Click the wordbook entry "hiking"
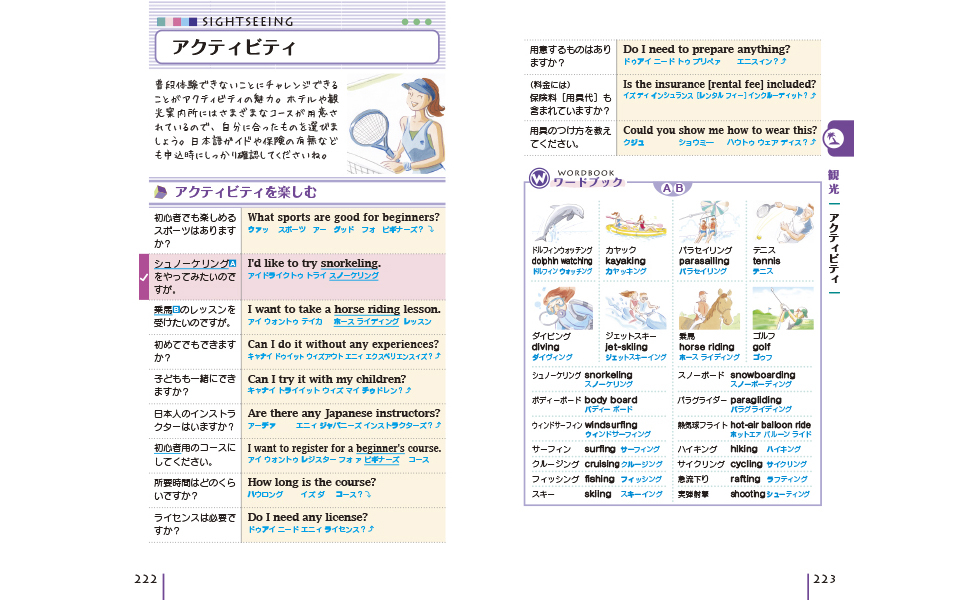 coord(744,449)
